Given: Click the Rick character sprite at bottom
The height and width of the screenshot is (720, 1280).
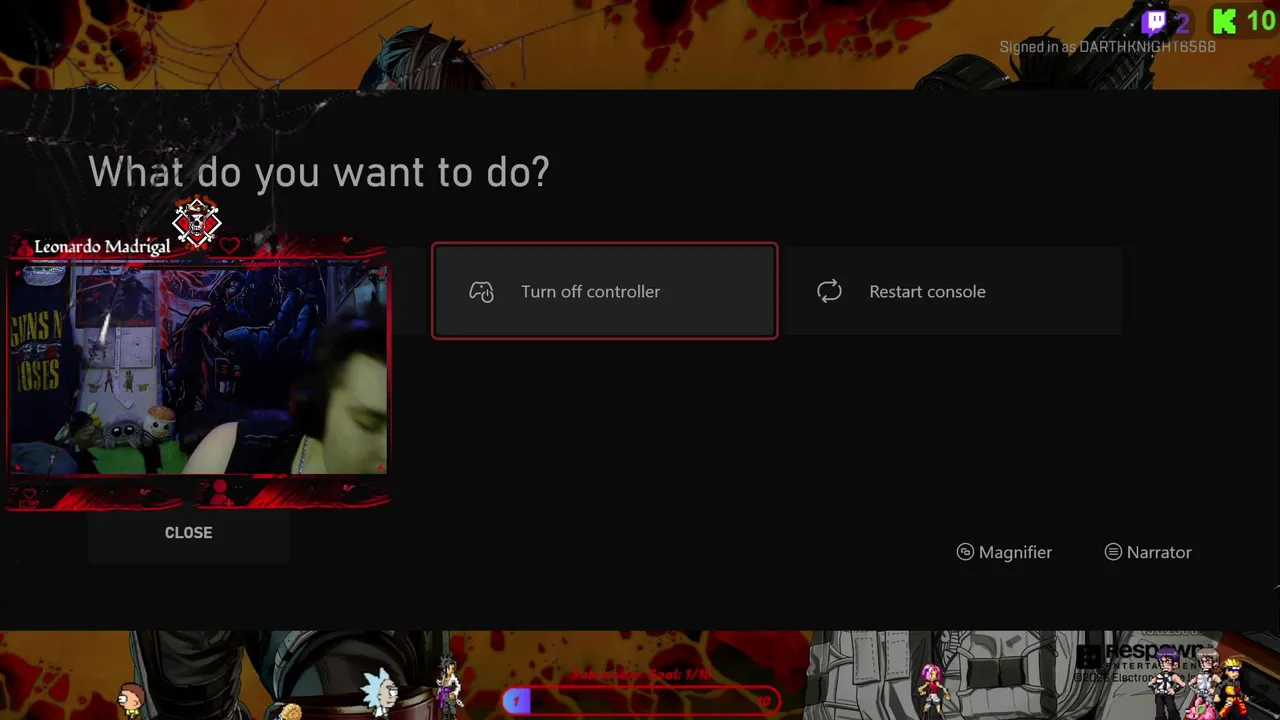Looking at the screenshot, I should coord(381,693).
